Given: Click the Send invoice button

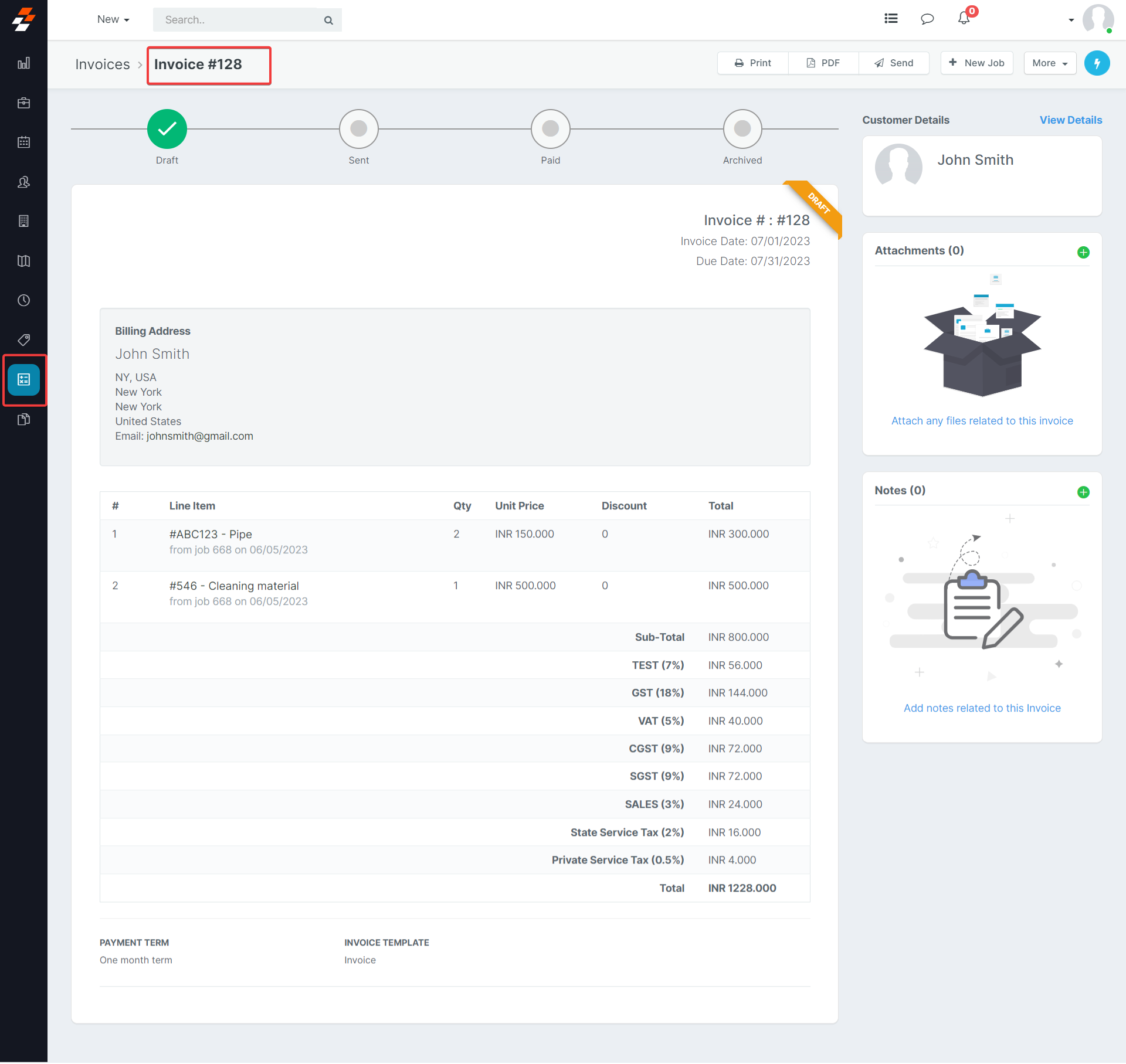Looking at the screenshot, I should (894, 63).
